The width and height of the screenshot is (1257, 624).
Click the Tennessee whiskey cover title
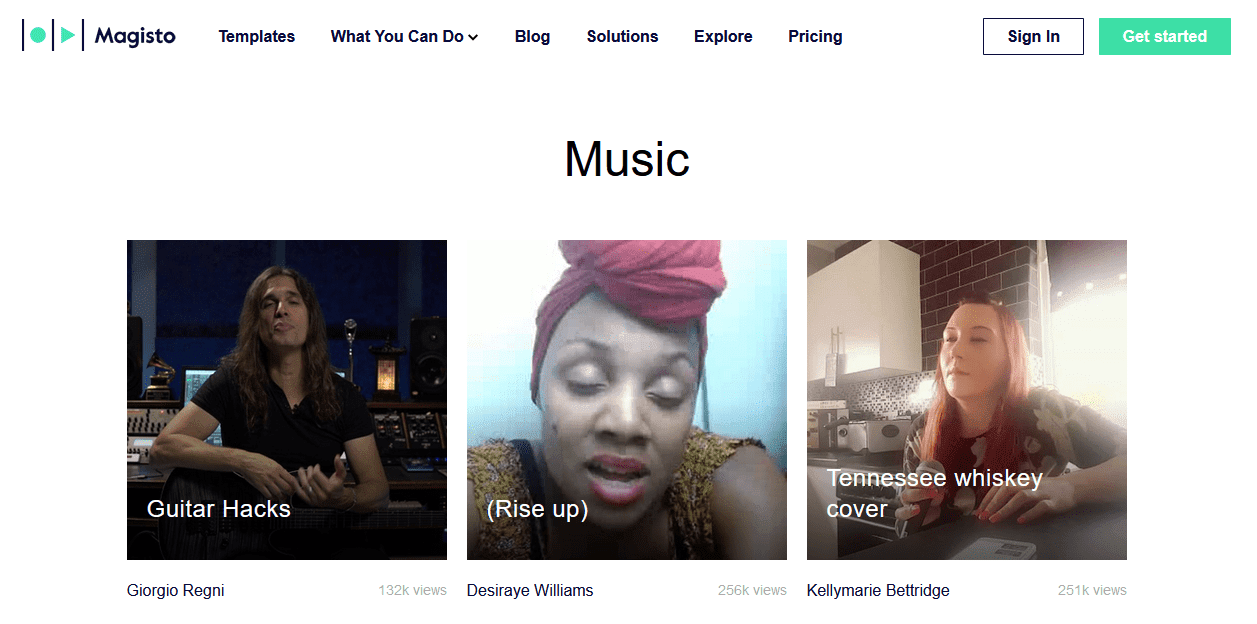(935, 494)
